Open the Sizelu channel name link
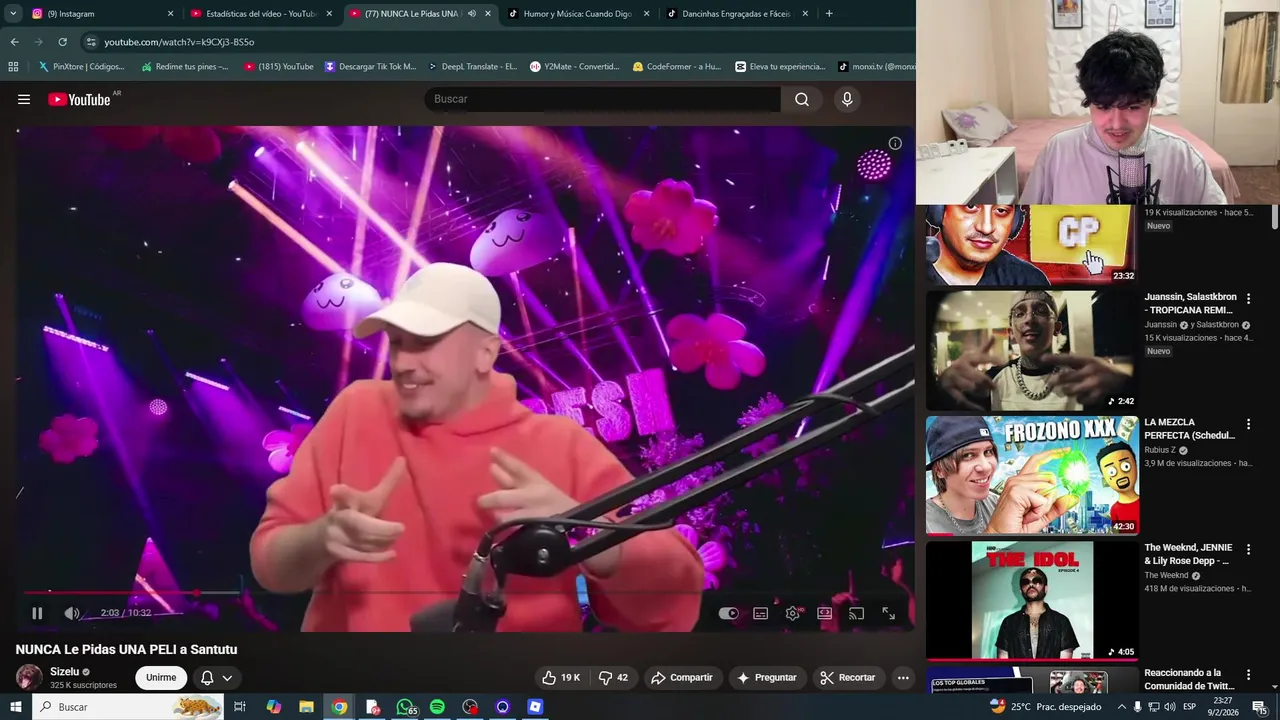Image resolution: width=1280 pixels, height=720 pixels. (x=64, y=672)
